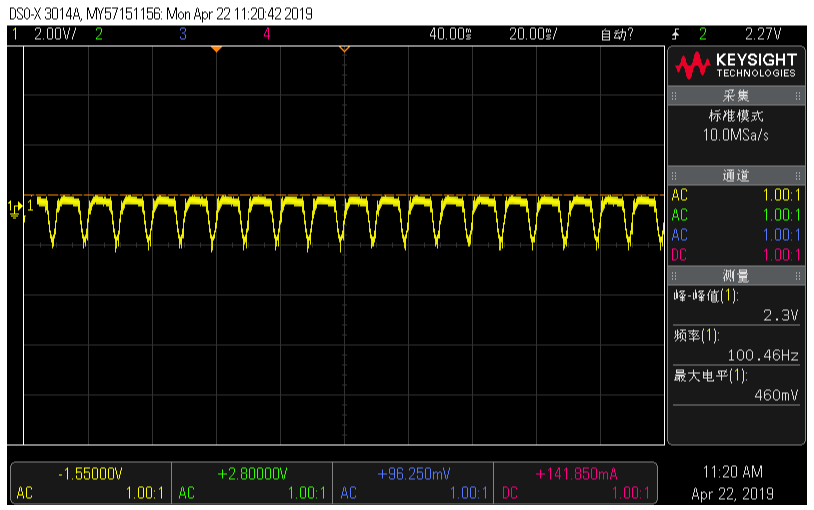
Task: Click the peak-to-peak measurement value 2.3V
Action: [x=780, y=315]
